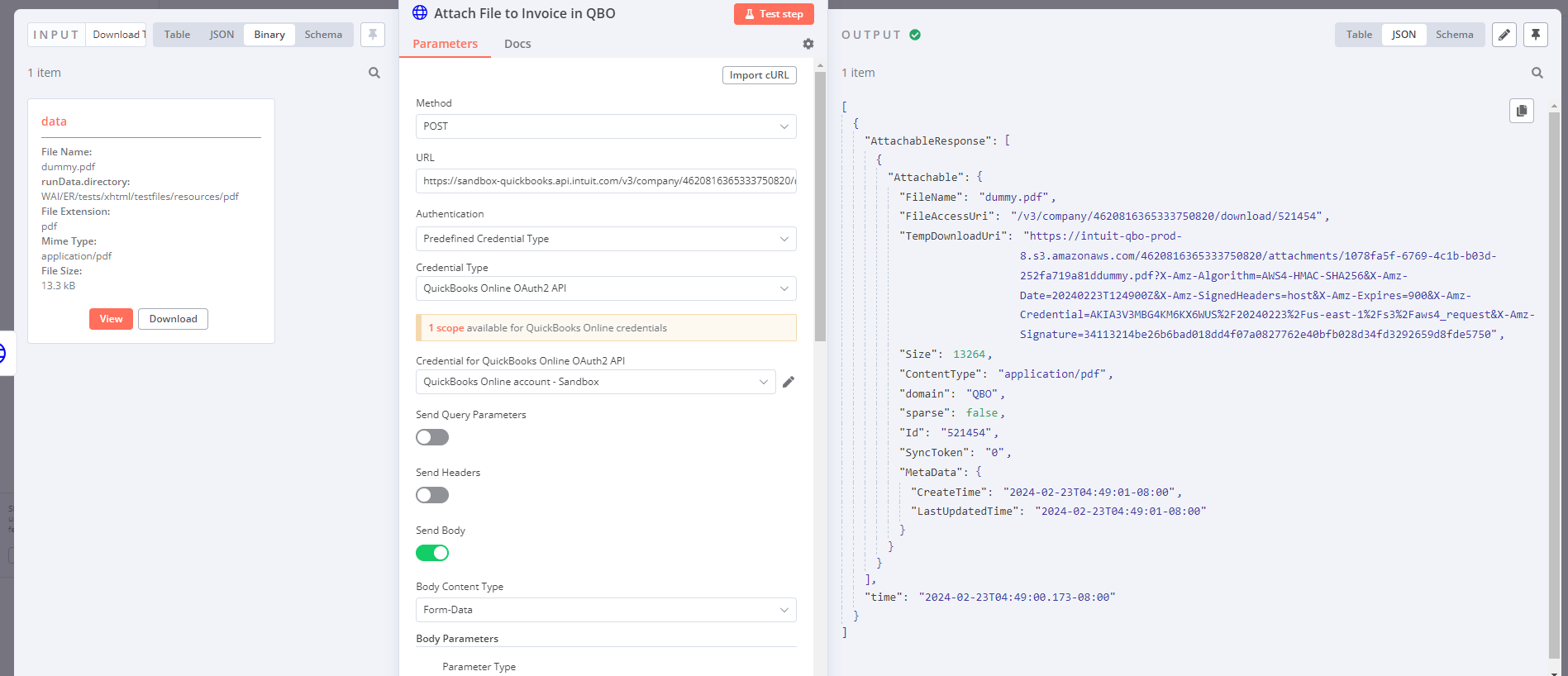Click the FileAccessUri value
This screenshot has height=676, width=1568.
coord(1166,217)
